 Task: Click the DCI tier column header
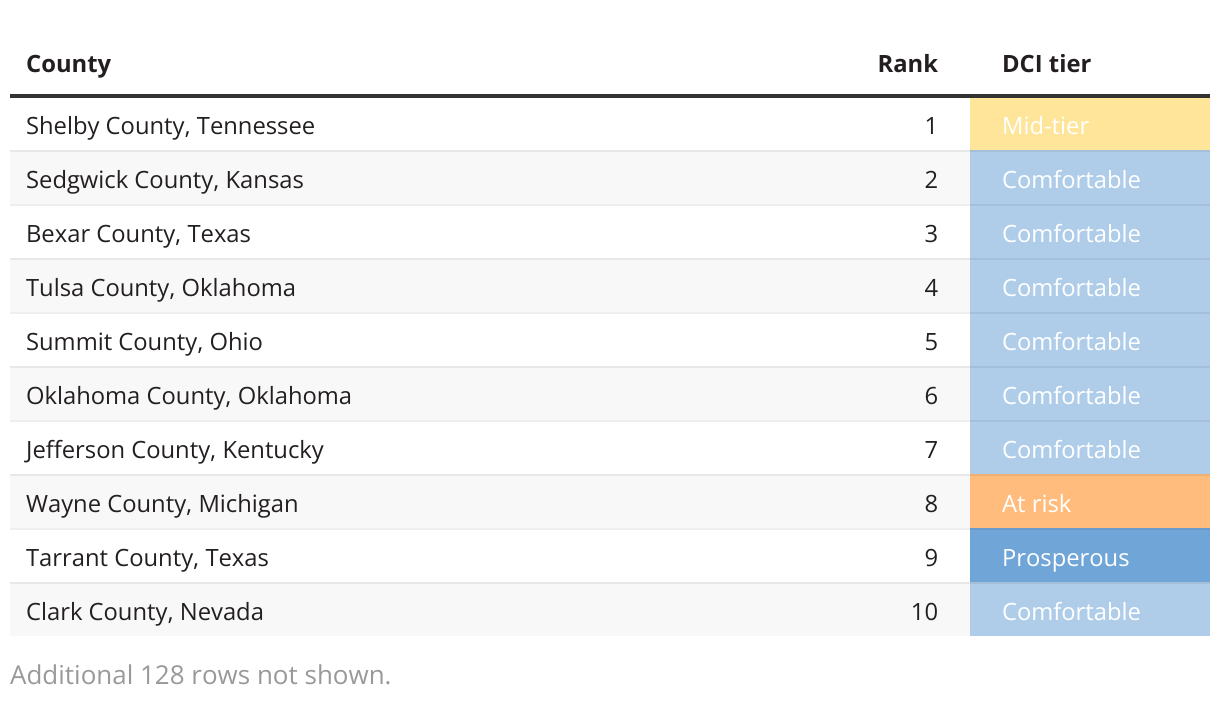coord(1046,64)
